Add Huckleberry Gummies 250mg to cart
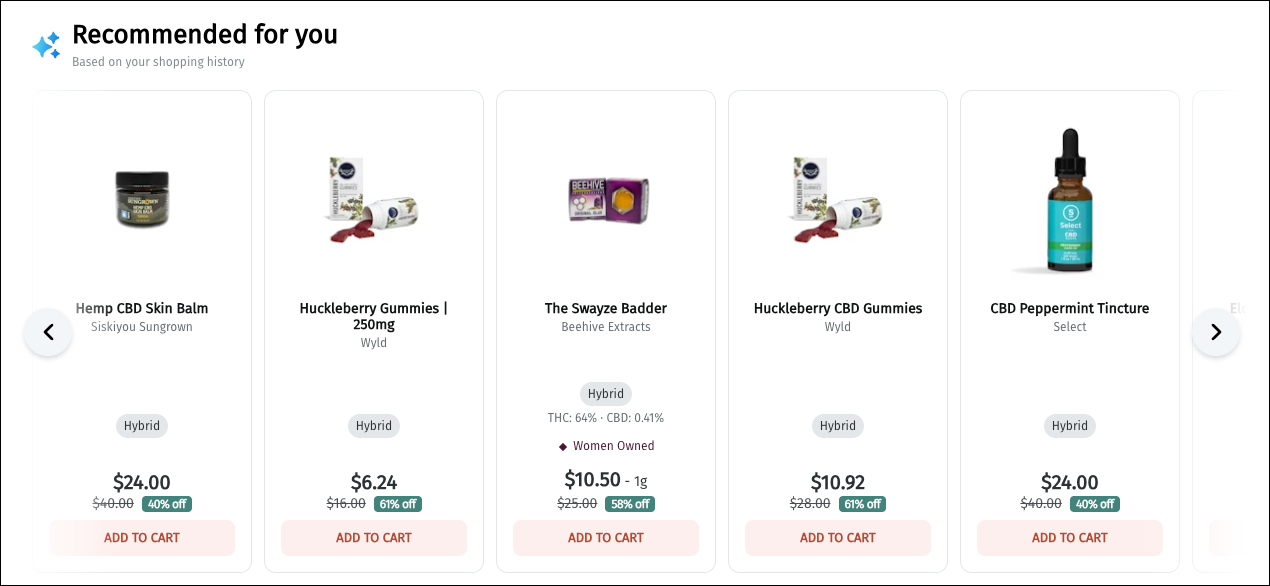Image resolution: width=1270 pixels, height=586 pixels. point(374,538)
